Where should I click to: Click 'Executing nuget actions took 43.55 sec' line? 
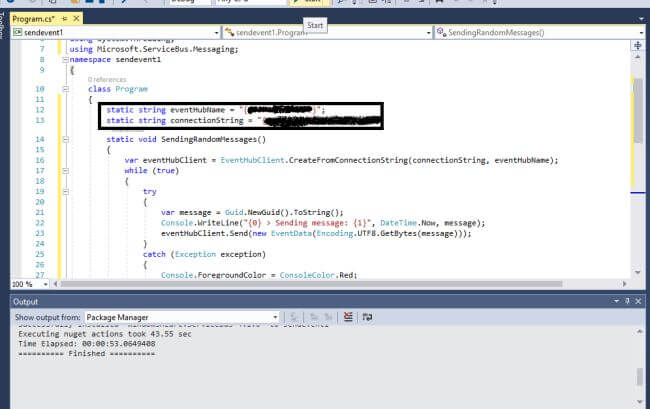[x=105, y=334]
